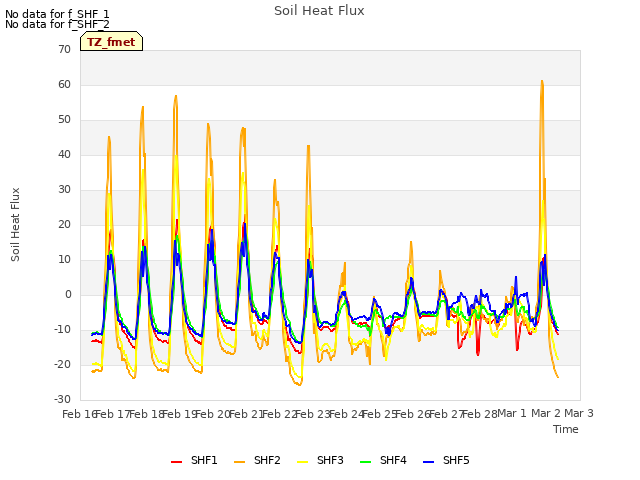
Task: Click the SHF2 legend entry
Action: pos(257,460)
